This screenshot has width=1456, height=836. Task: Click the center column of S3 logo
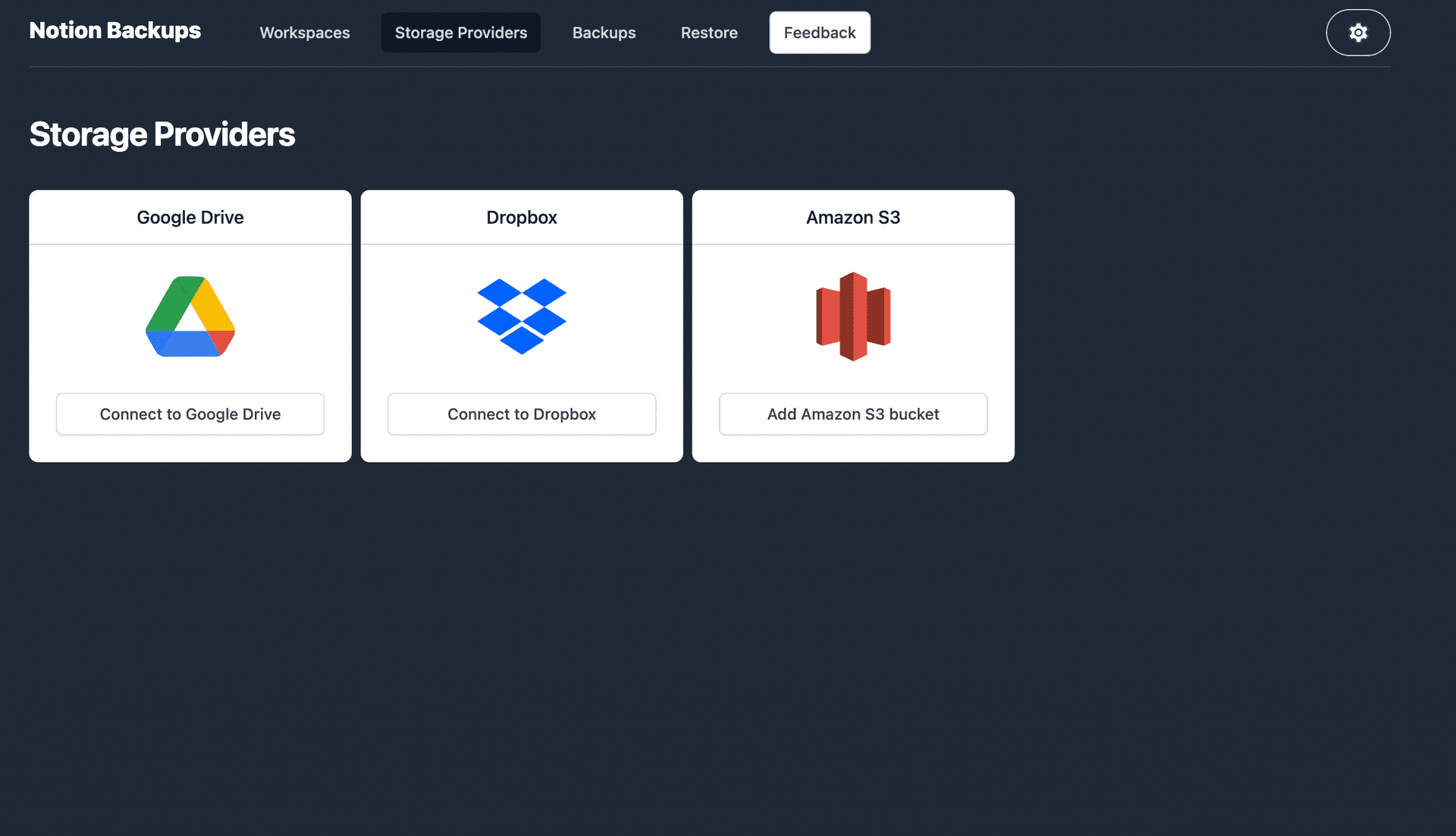tap(853, 316)
